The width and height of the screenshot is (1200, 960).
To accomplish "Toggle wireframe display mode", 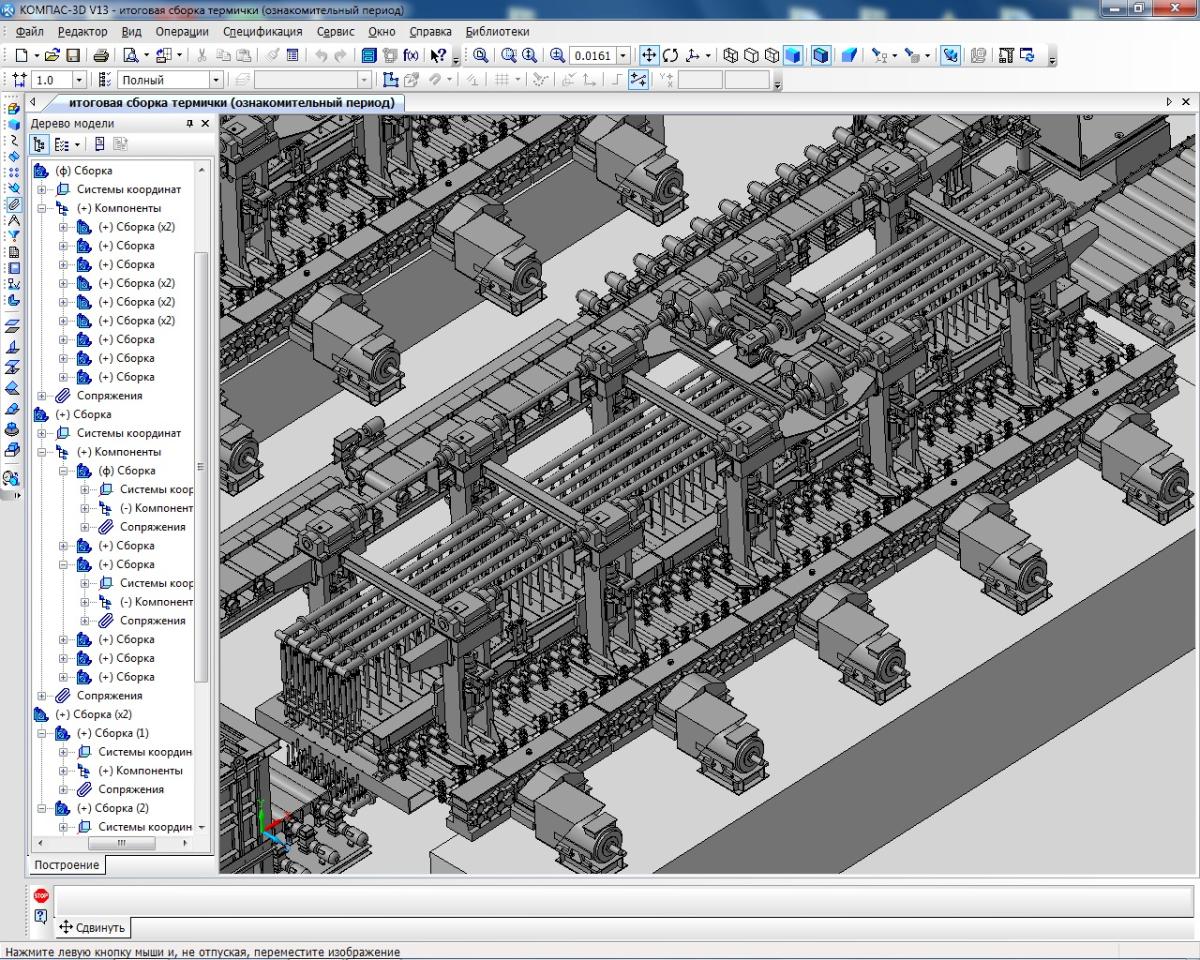I will pos(730,56).
